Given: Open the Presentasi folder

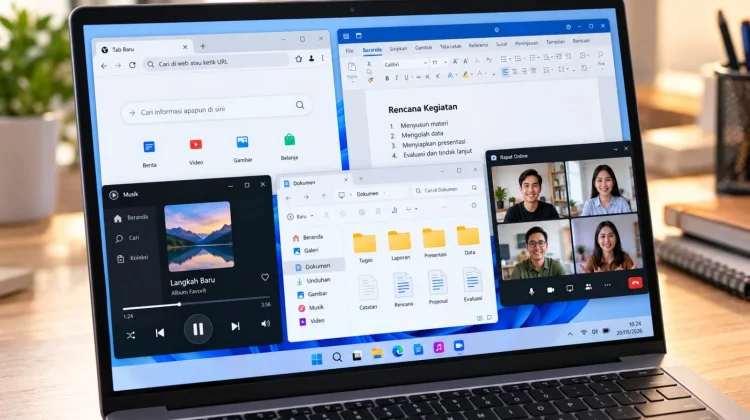Looking at the screenshot, I should pyautogui.click(x=435, y=243).
